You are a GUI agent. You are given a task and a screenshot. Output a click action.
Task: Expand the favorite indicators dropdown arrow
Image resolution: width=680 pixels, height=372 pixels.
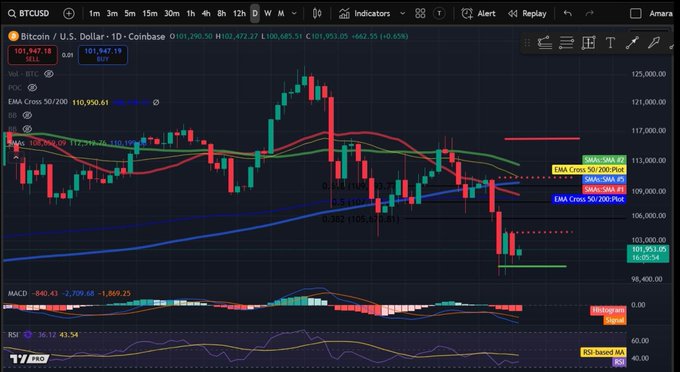tap(402, 13)
